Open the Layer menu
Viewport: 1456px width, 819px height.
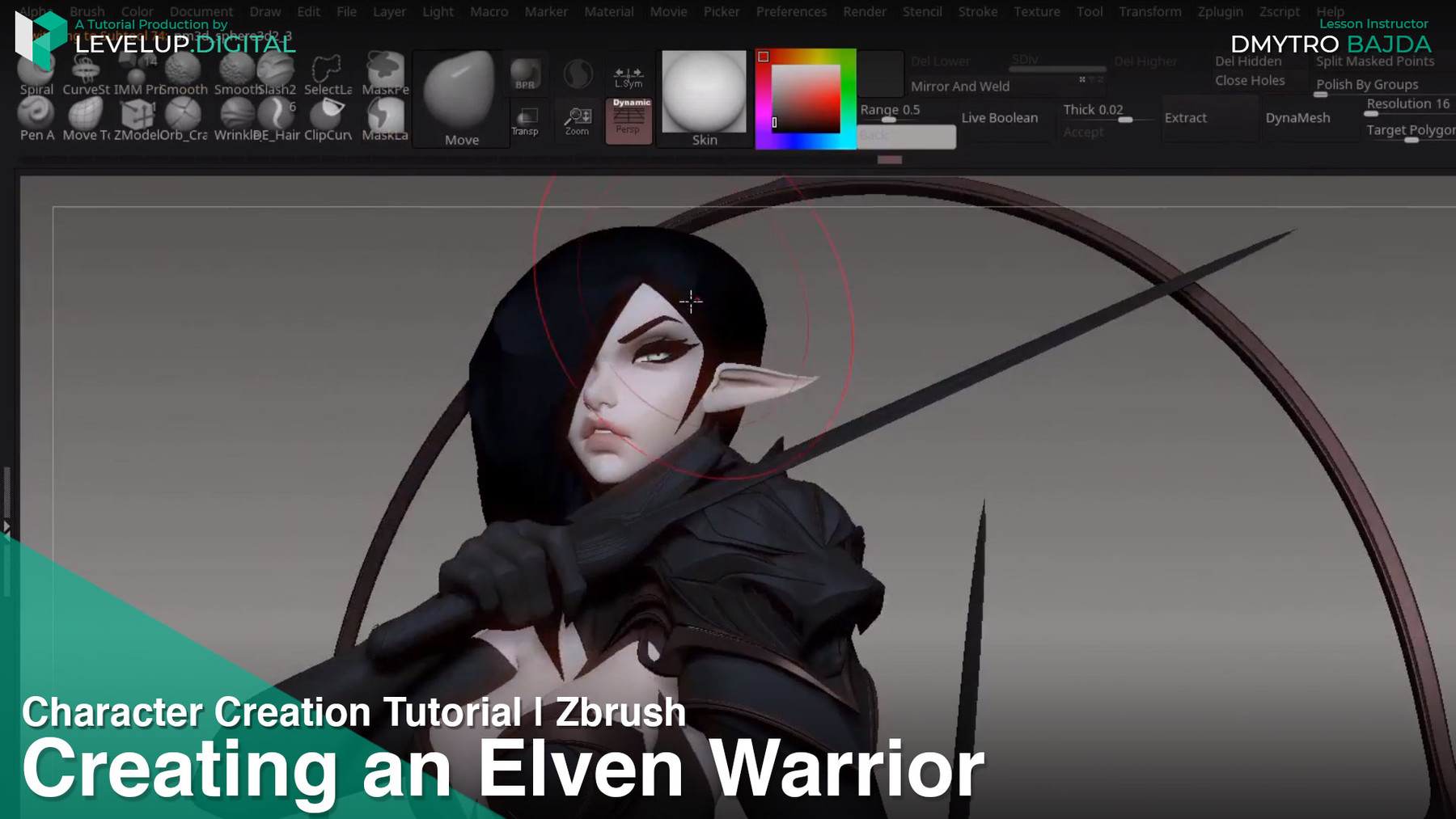389,11
